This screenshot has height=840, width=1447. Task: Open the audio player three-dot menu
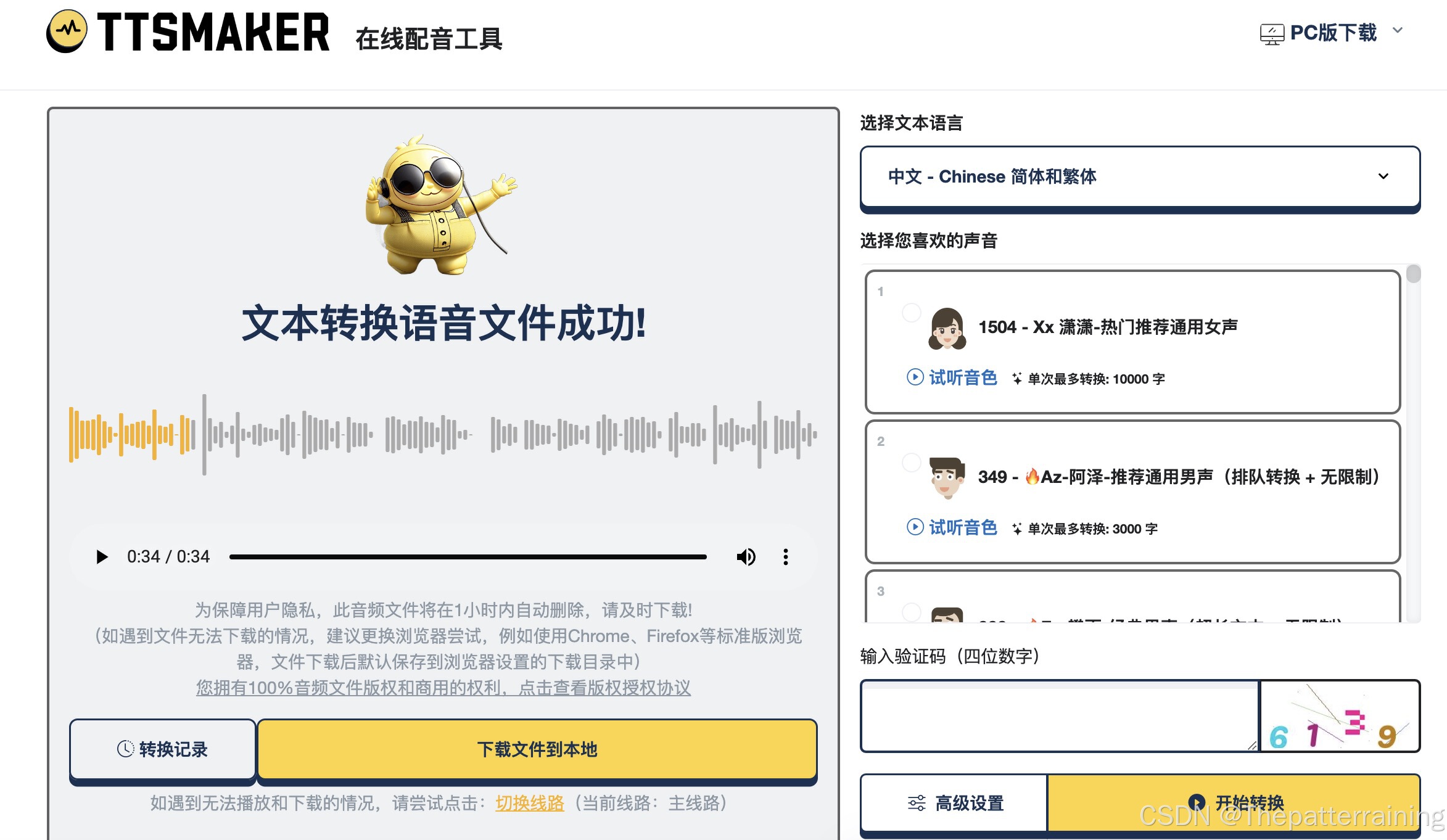coord(785,557)
